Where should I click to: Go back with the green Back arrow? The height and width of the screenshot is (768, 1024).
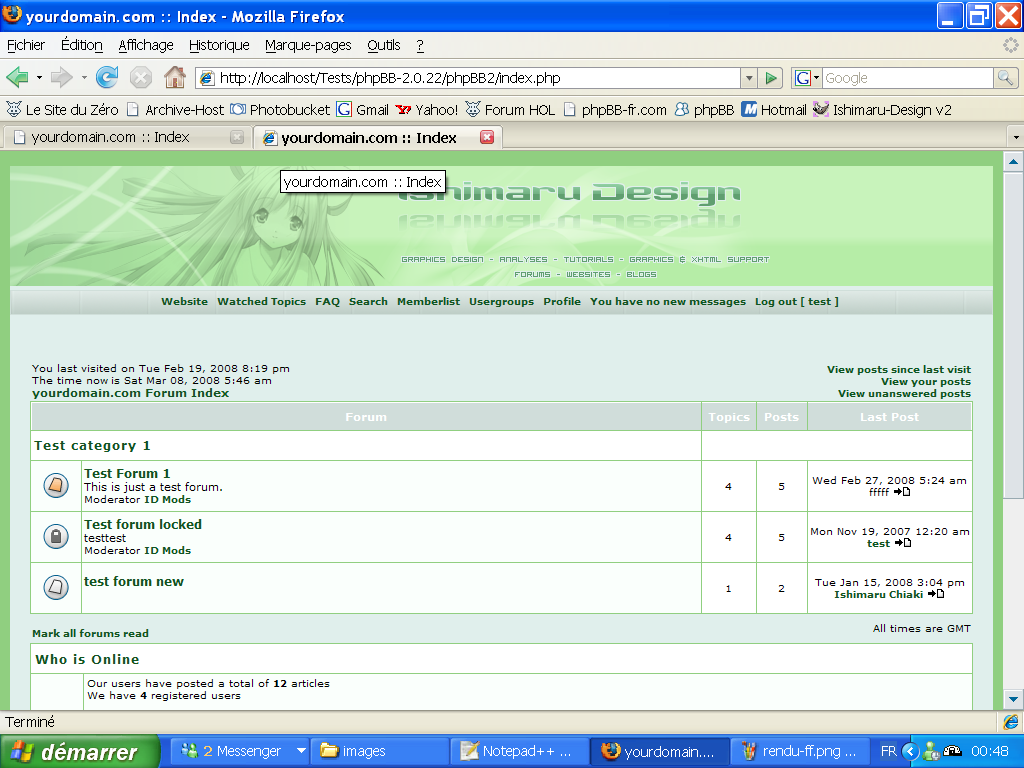[x=17, y=78]
